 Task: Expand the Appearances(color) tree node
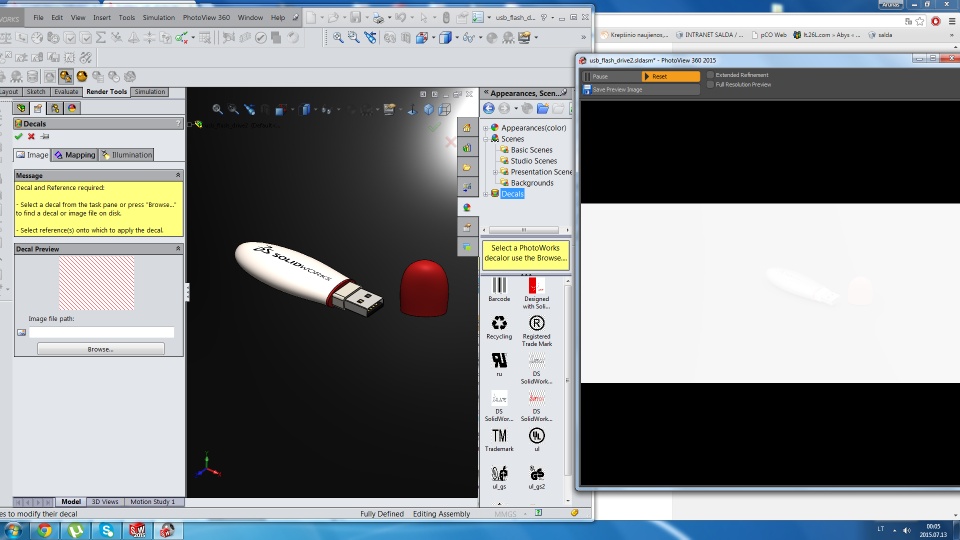[x=486, y=128]
